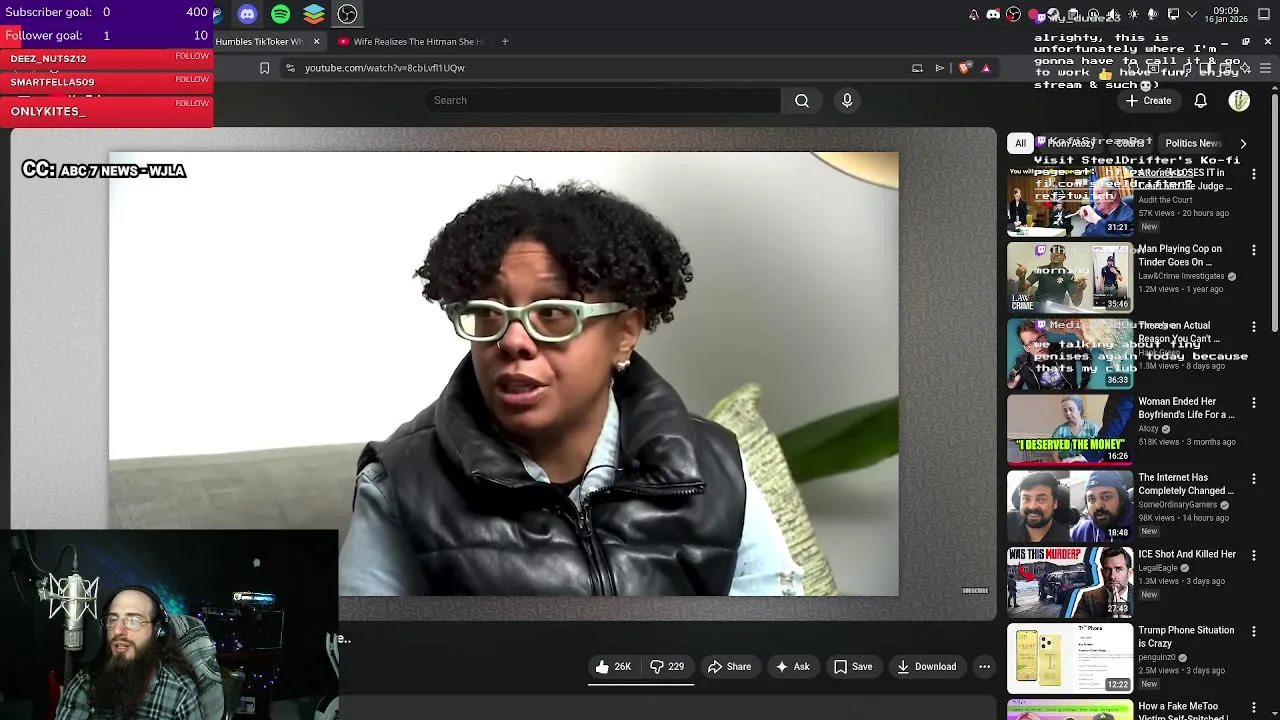The image size is (1280, 720).
Task: Open the SomeOrdinaryGamers channel name
Action: (x=1177, y=505)
